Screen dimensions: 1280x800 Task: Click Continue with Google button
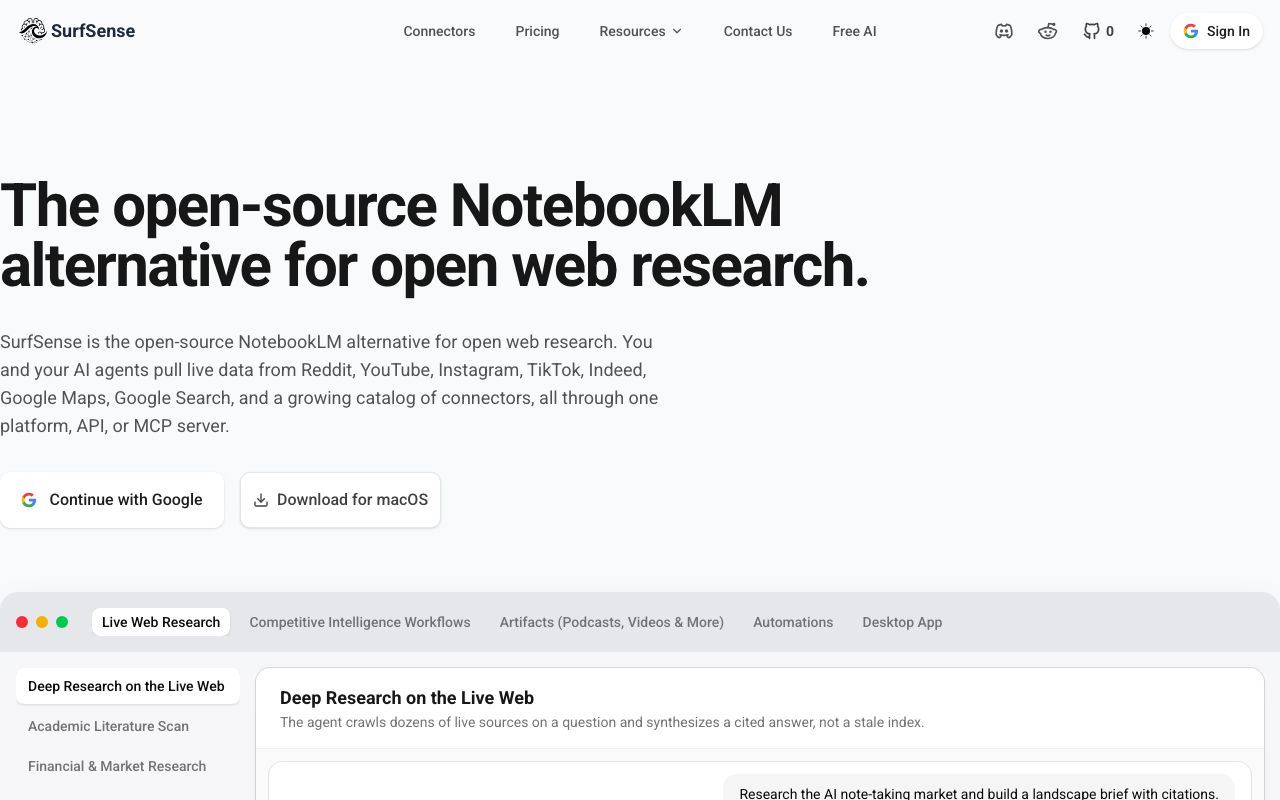(x=112, y=500)
